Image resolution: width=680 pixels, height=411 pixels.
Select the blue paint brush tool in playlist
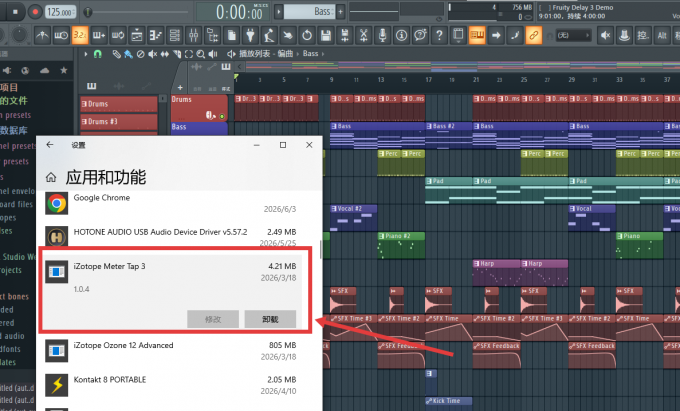(128, 54)
